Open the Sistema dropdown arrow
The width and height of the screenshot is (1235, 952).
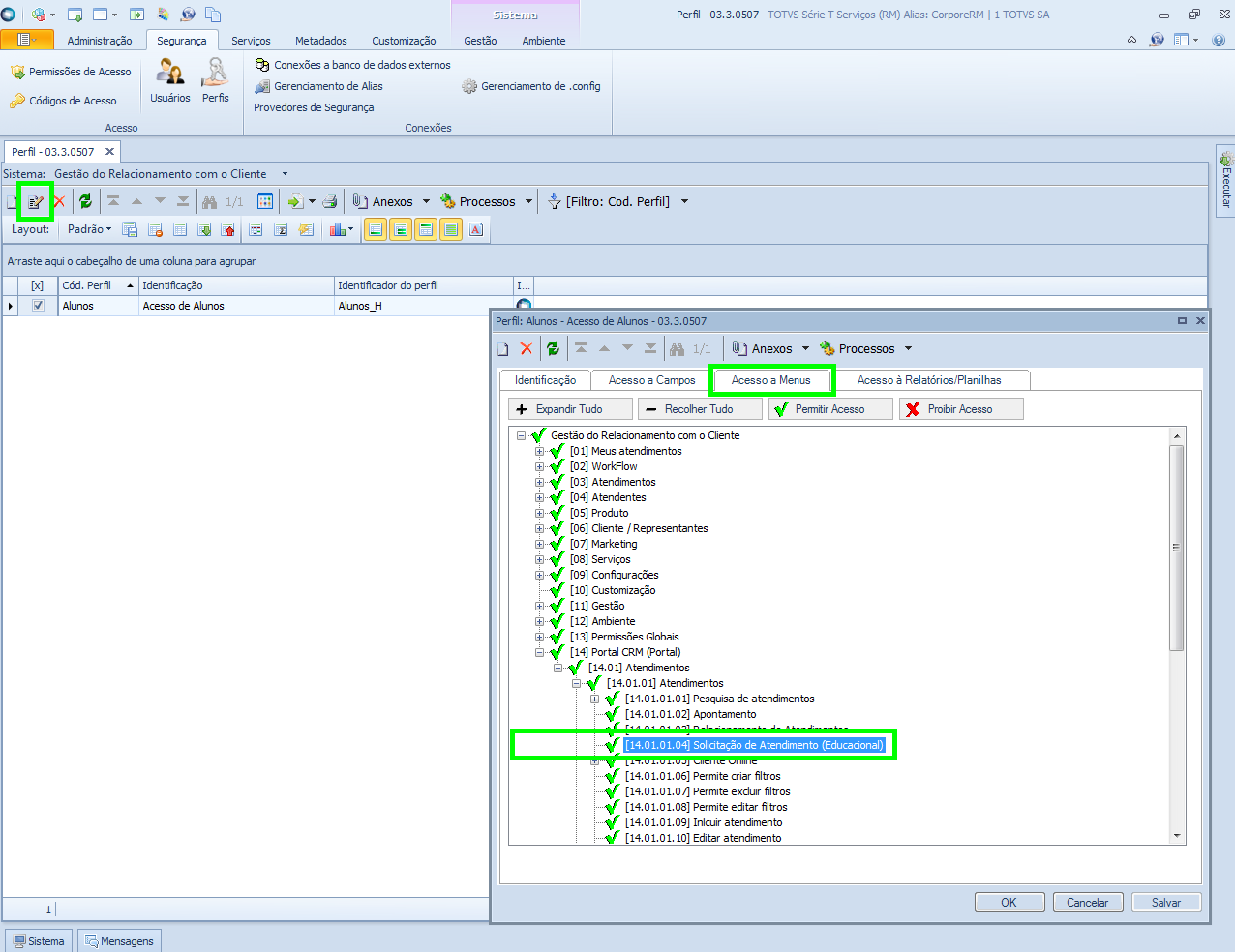(285, 174)
